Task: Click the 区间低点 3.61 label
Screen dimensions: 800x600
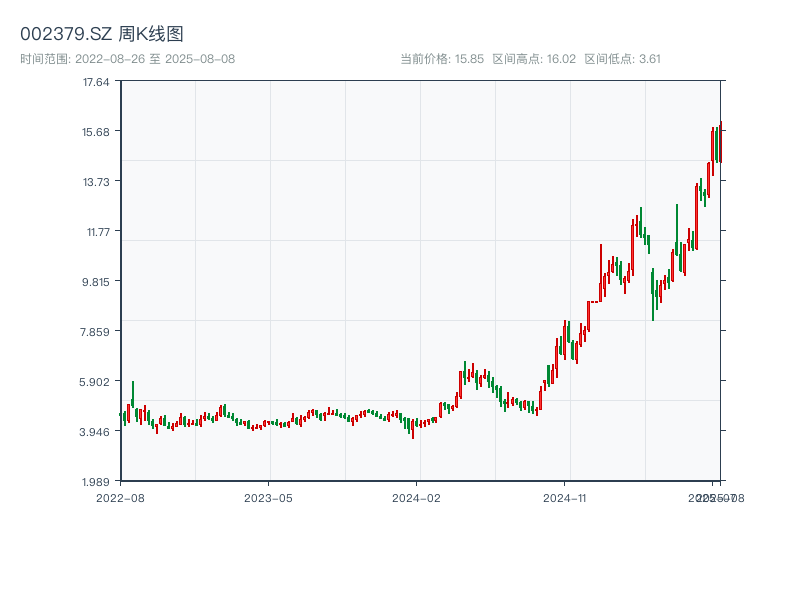Action: (622, 59)
